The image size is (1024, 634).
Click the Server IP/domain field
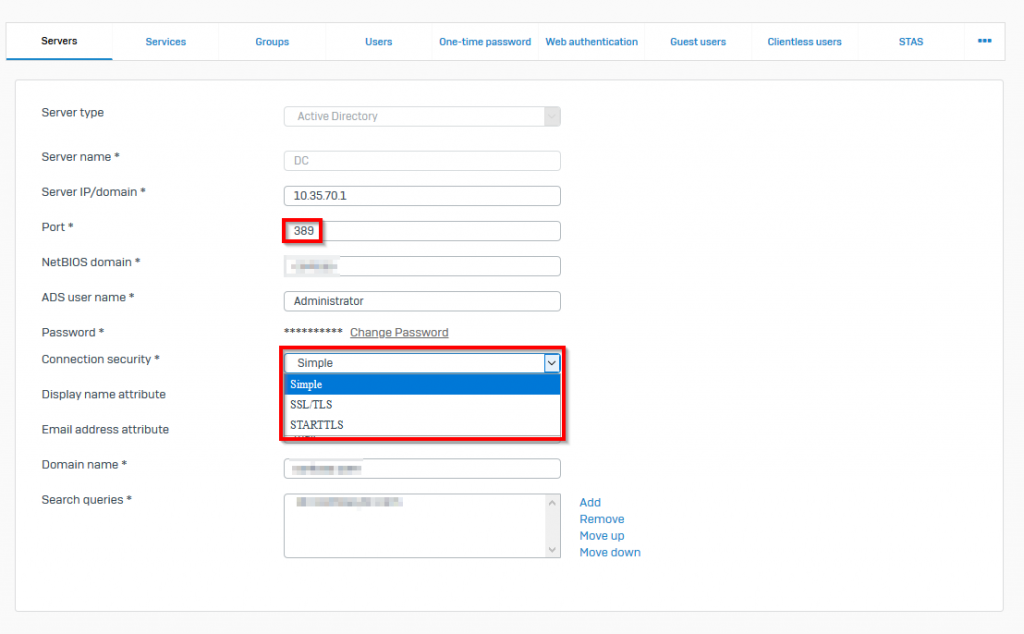[x=422, y=196]
